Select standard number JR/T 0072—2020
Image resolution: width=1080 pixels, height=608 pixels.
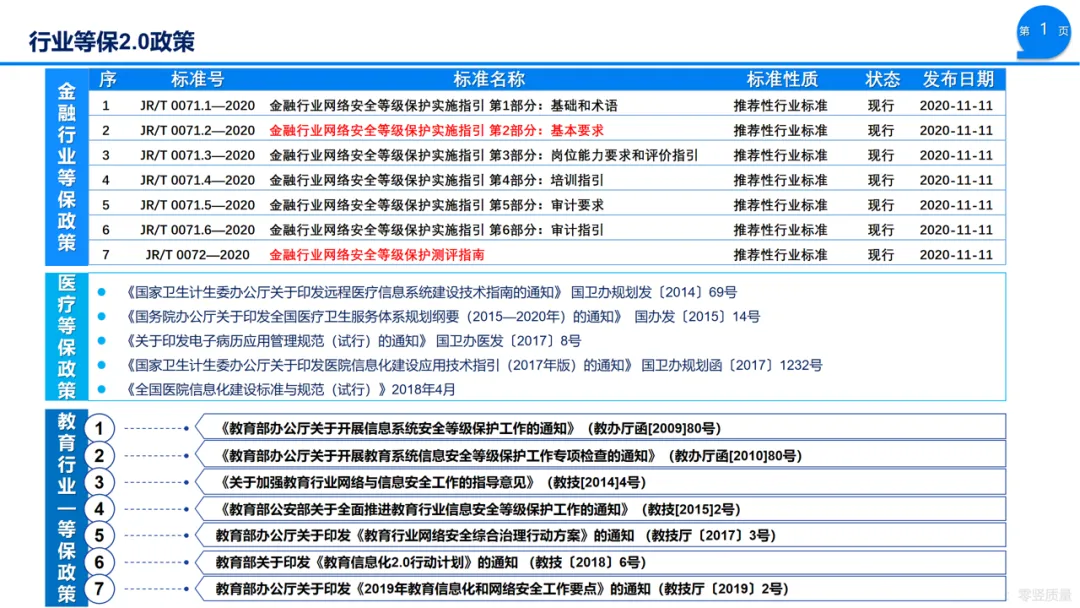pos(198,255)
